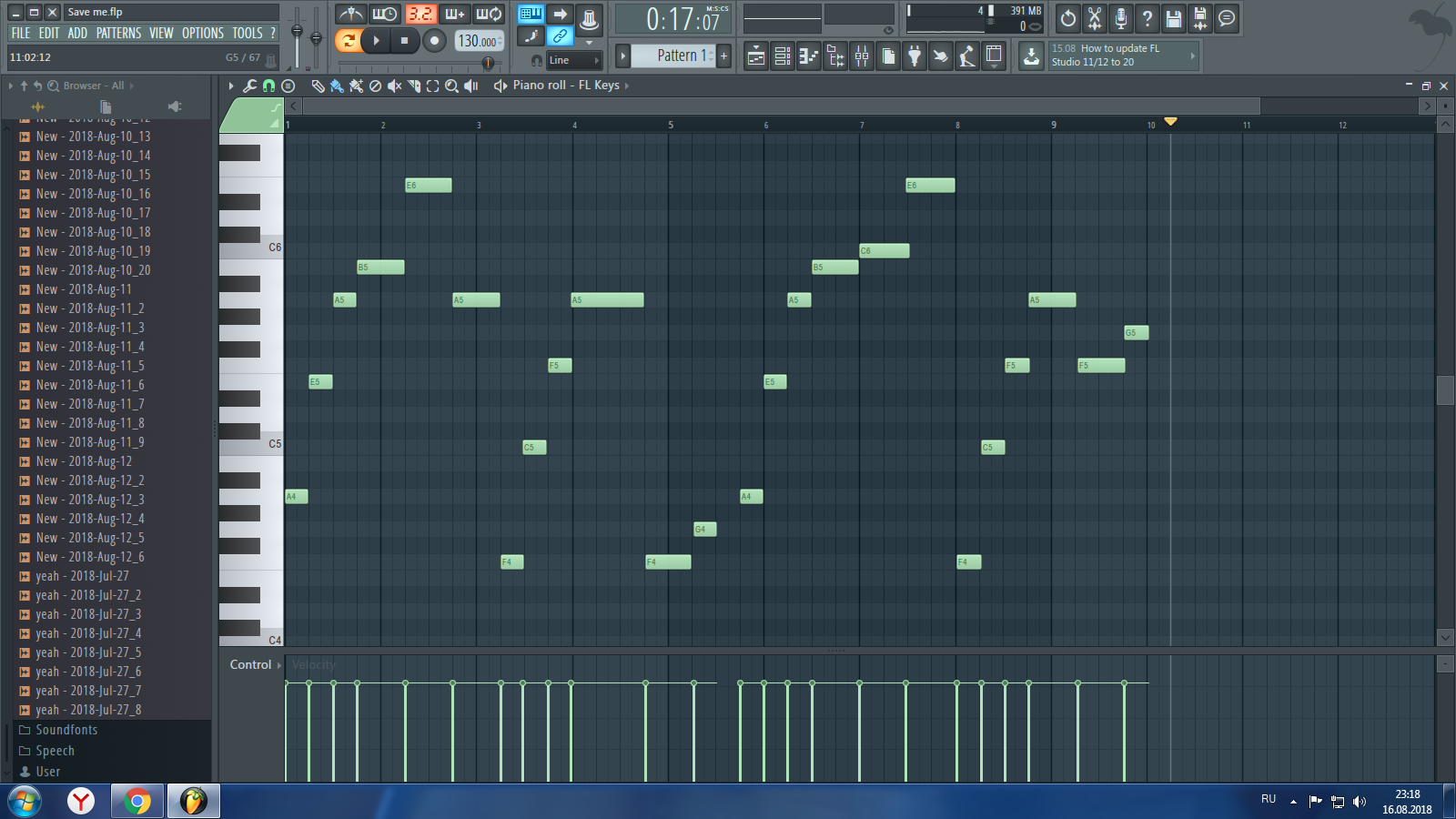Image resolution: width=1456 pixels, height=819 pixels.
Task: Open the stamp tool menu
Action: (288, 86)
